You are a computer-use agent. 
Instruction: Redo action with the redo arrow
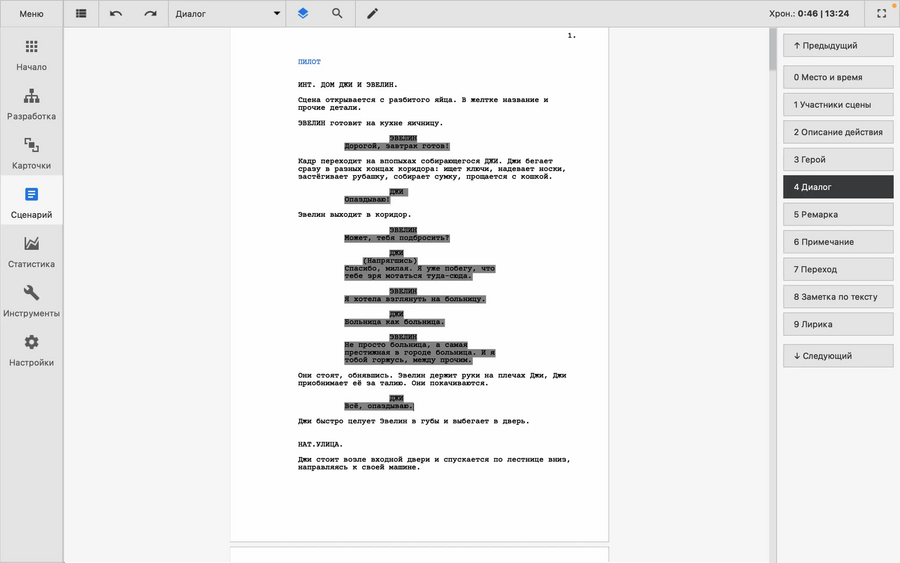click(x=150, y=13)
